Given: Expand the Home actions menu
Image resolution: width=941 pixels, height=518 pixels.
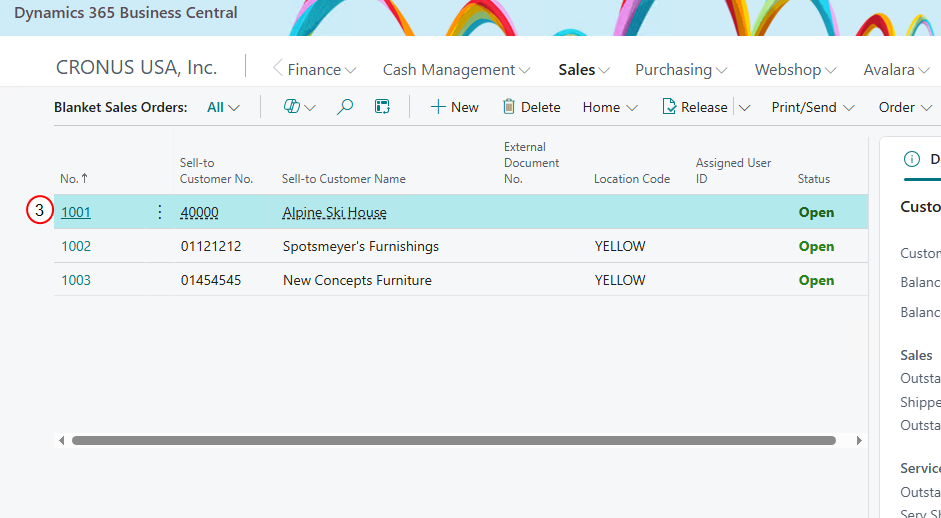Looking at the screenshot, I should pos(610,107).
